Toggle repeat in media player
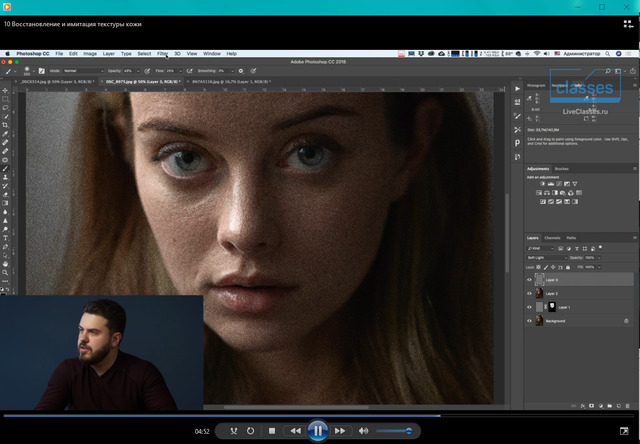640x444 pixels. point(251,431)
